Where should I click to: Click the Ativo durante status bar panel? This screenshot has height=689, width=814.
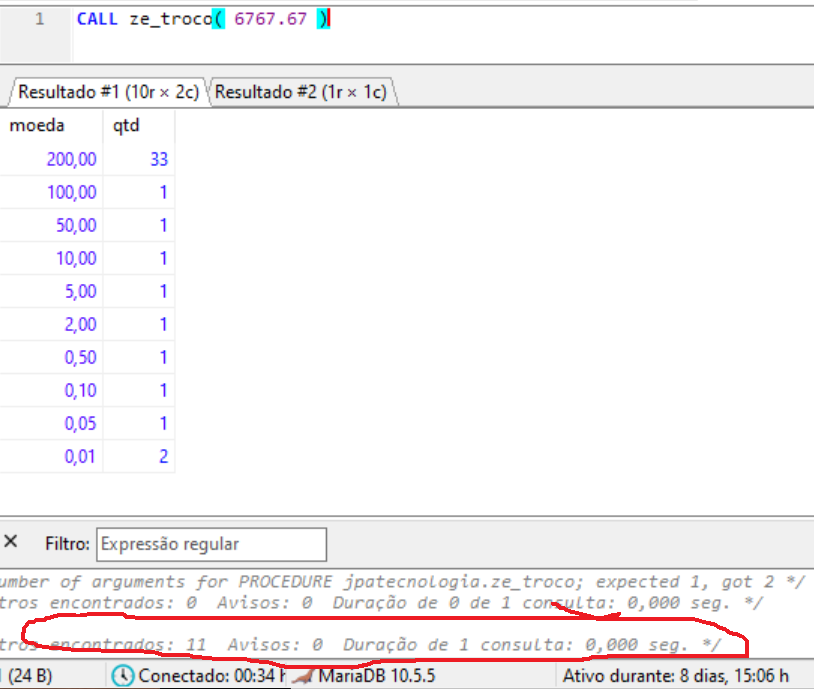click(x=677, y=676)
